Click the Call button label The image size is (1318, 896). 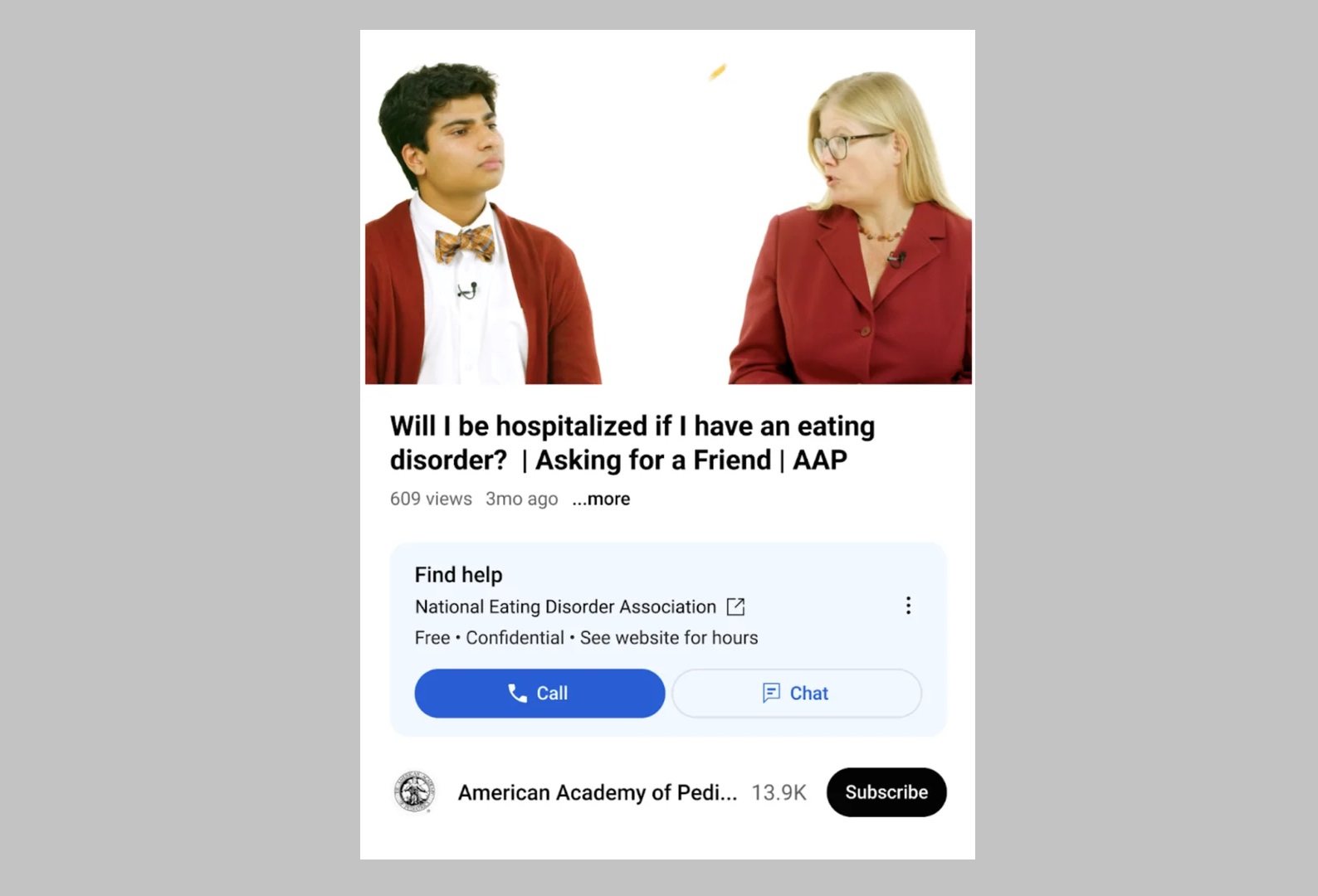pyautogui.click(x=552, y=694)
